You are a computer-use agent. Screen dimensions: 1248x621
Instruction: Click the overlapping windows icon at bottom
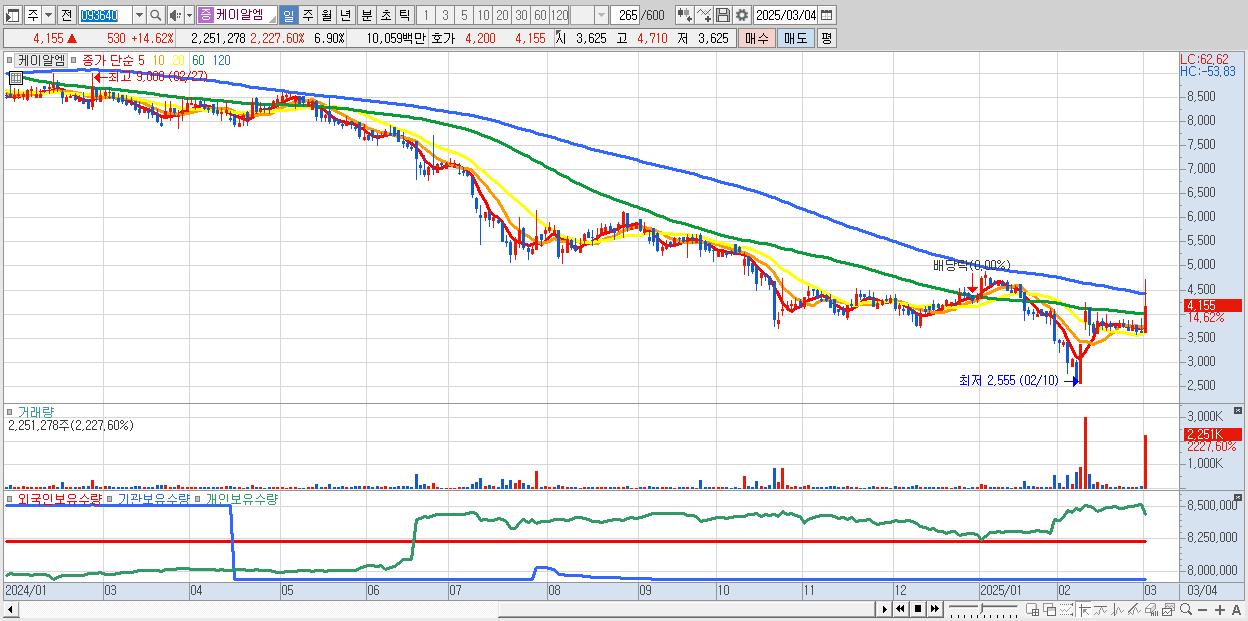(1050, 609)
